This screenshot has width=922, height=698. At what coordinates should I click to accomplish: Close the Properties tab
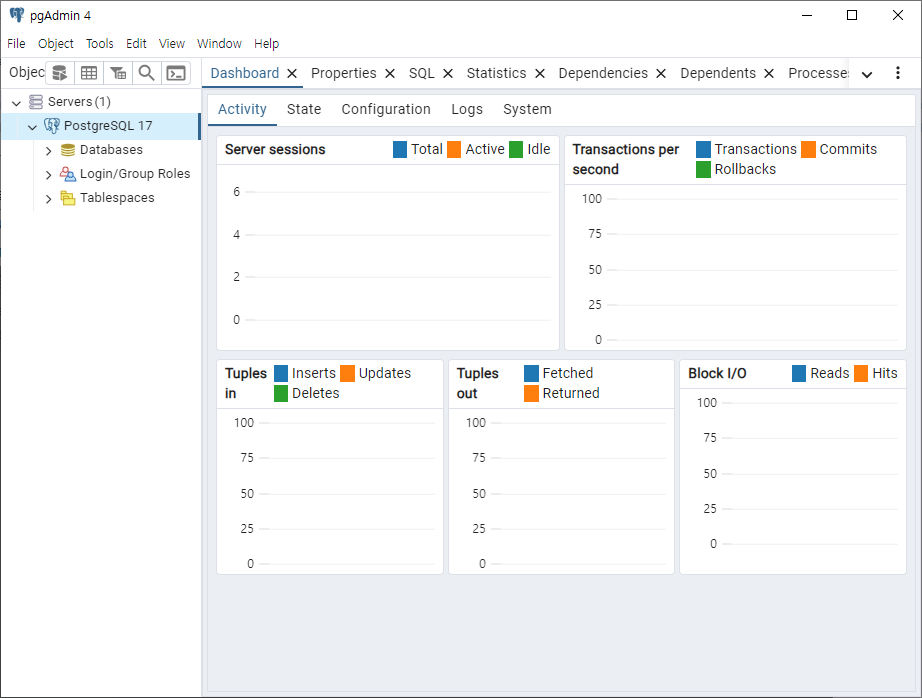click(x=390, y=74)
